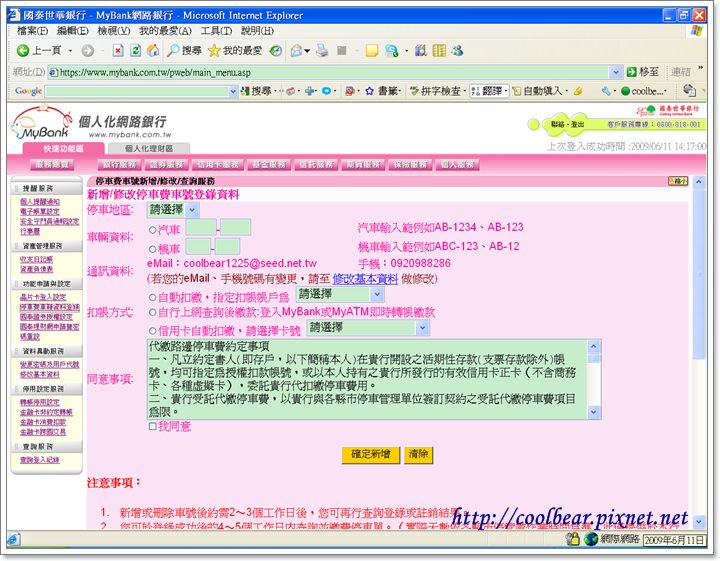Viewport: 720px width, 561px height.
Task: Open the 我的最愛(A) menu
Action: pos(165,31)
